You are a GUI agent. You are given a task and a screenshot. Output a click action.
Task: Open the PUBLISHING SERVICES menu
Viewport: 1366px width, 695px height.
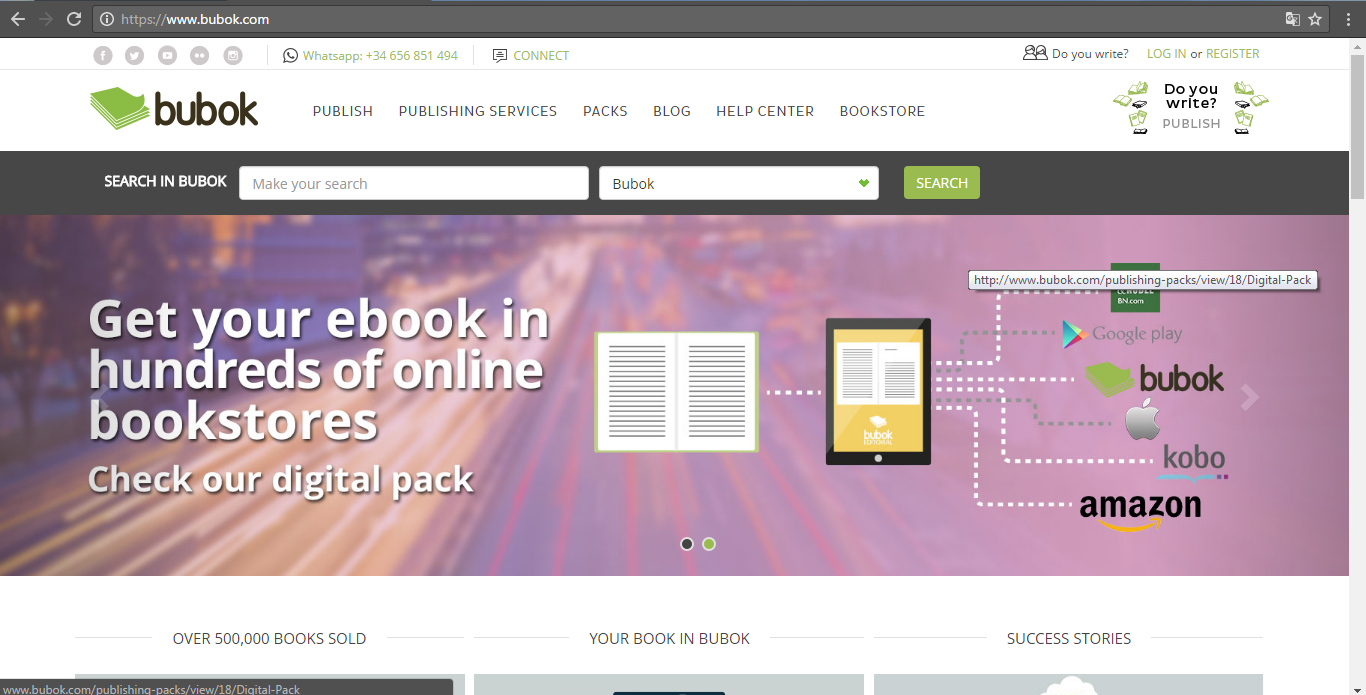[478, 111]
